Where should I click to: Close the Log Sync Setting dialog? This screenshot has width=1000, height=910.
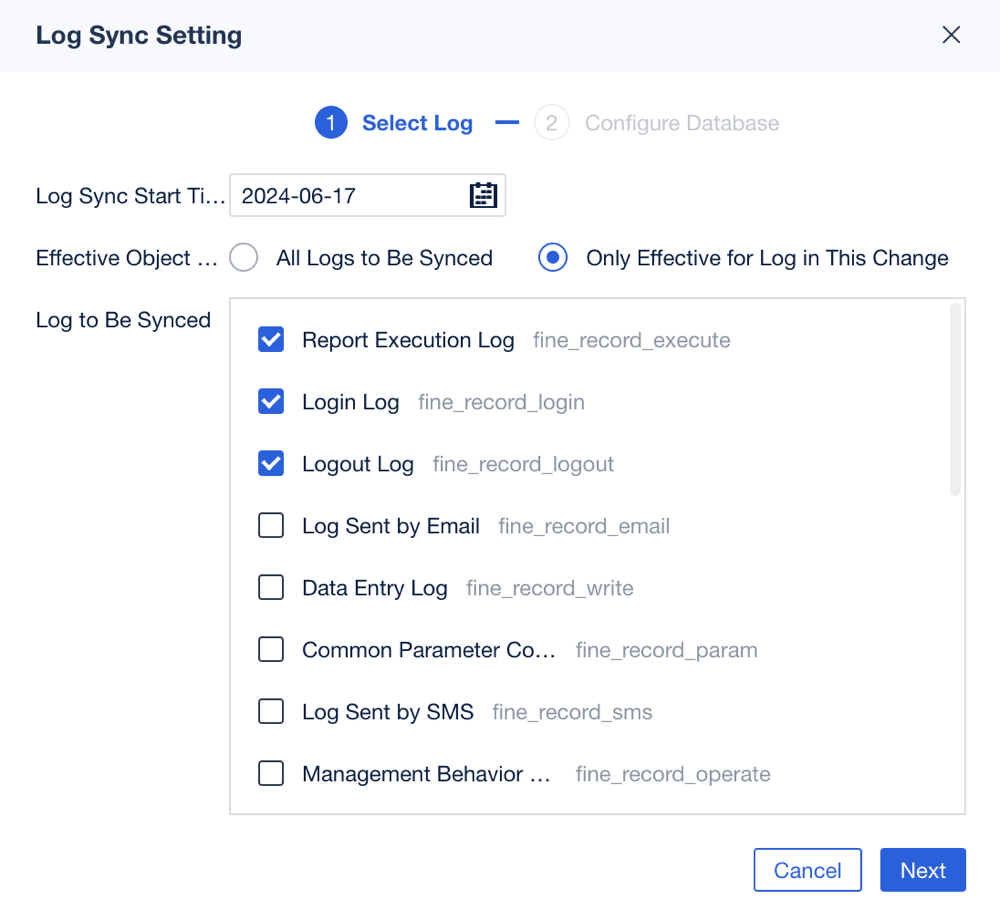point(951,34)
